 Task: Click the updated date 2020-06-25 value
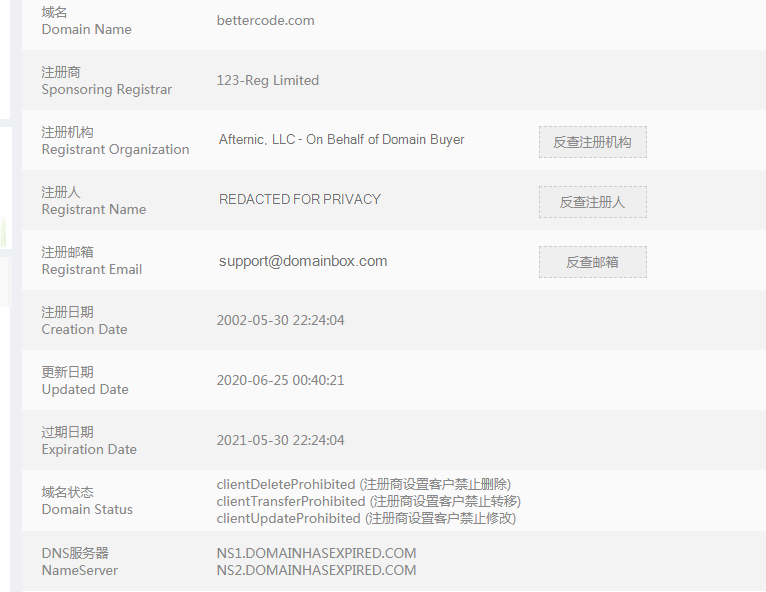click(x=280, y=380)
